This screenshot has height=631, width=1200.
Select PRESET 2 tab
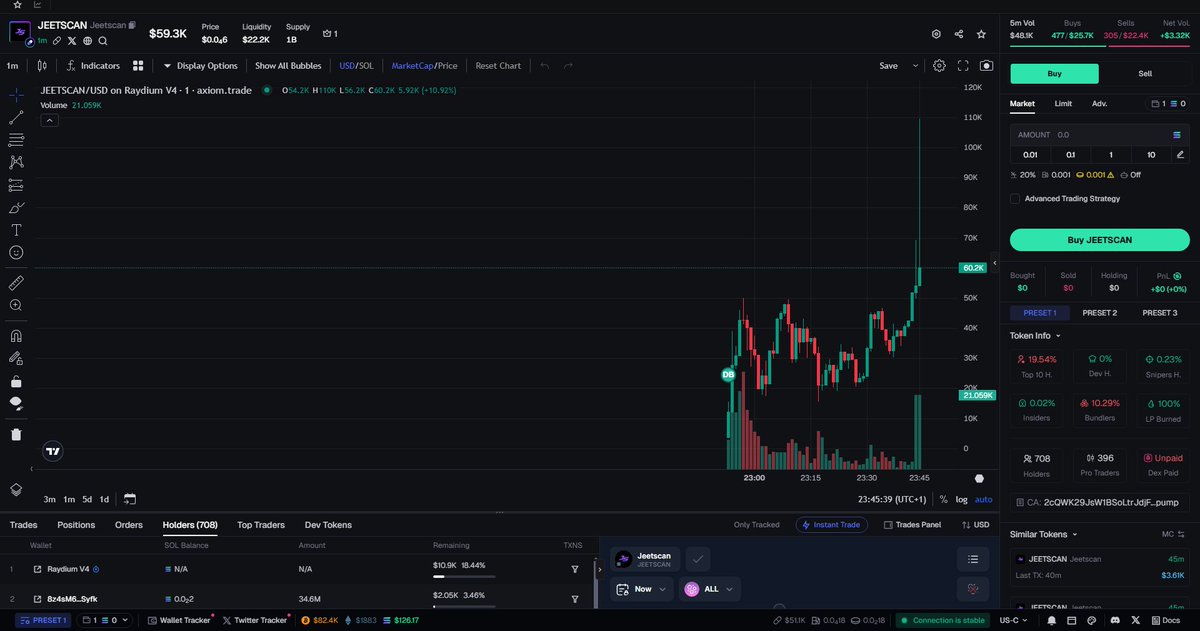tap(1099, 313)
